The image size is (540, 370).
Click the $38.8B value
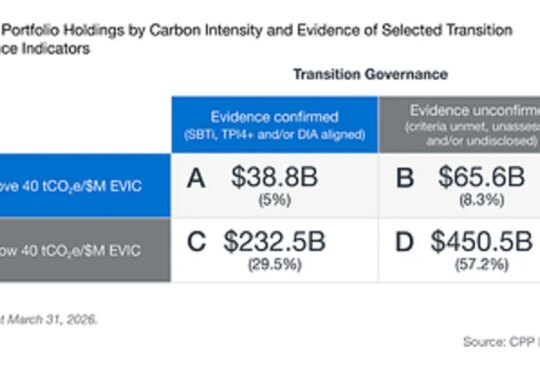click(274, 177)
